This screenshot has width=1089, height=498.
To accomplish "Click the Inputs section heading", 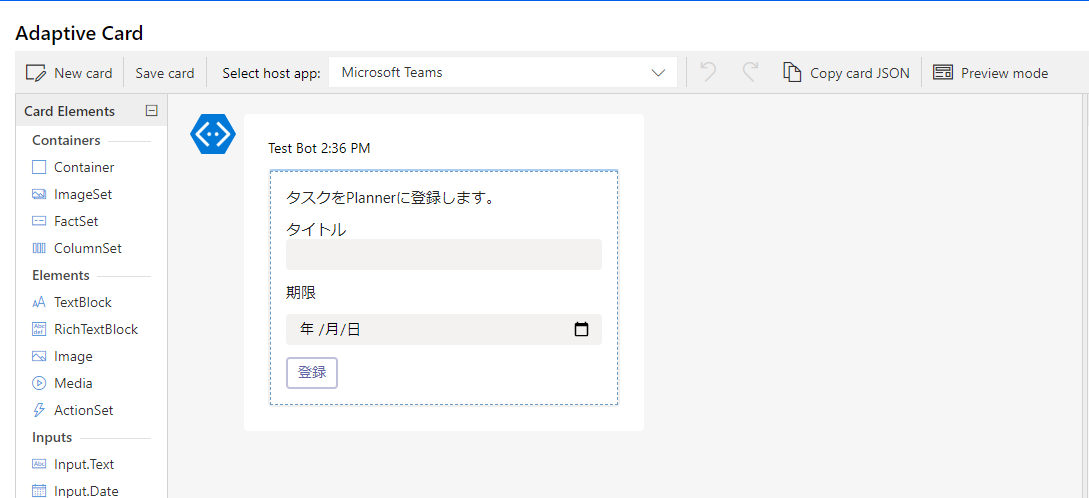I will pyautogui.click(x=52, y=438).
